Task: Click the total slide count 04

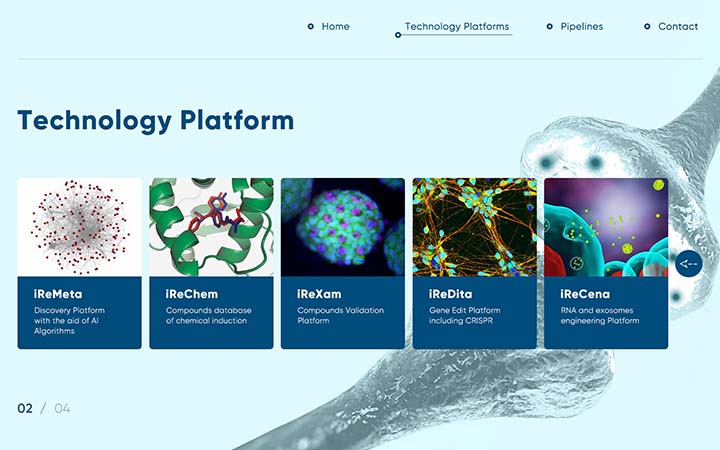Action: pos(62,408)
